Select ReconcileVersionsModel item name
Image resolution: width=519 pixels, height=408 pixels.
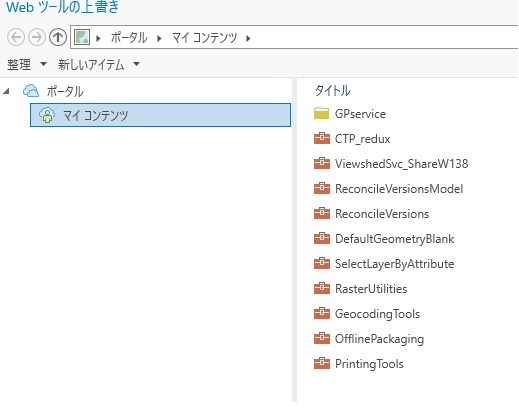pos(399,189)
